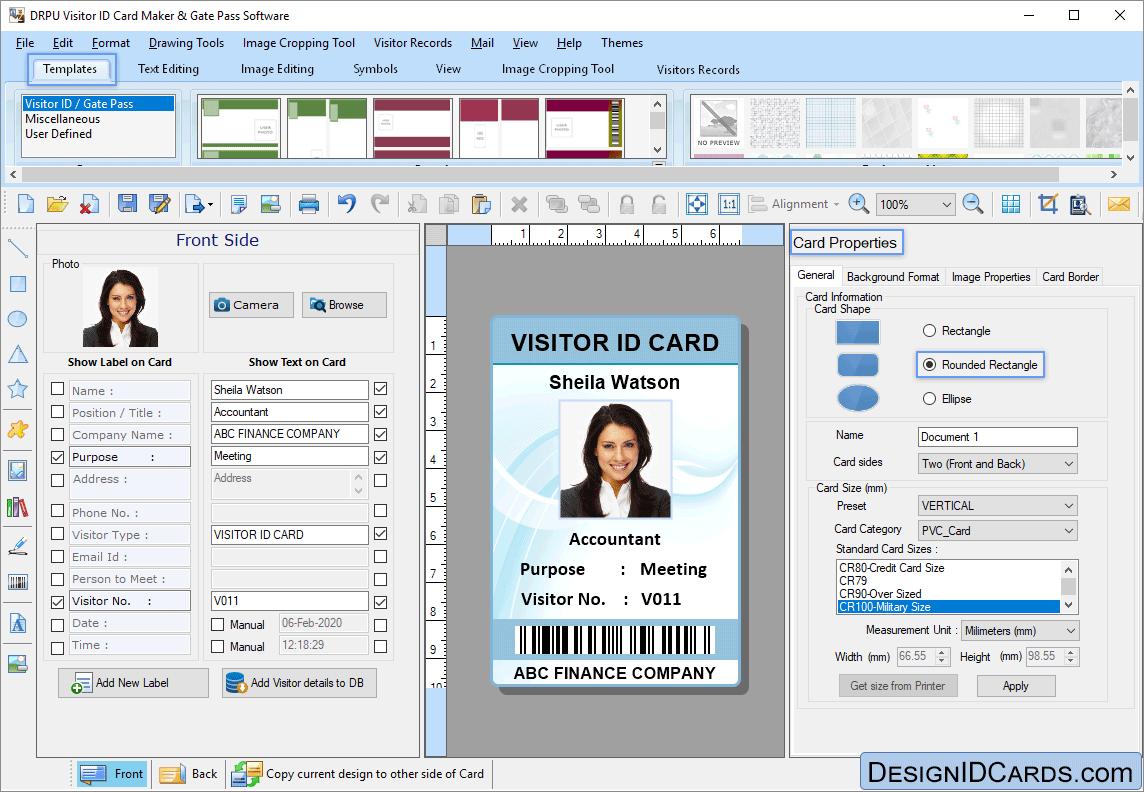Open the Preset VERTICAL dropdown

pyautogui.click(x=997, y=505)
